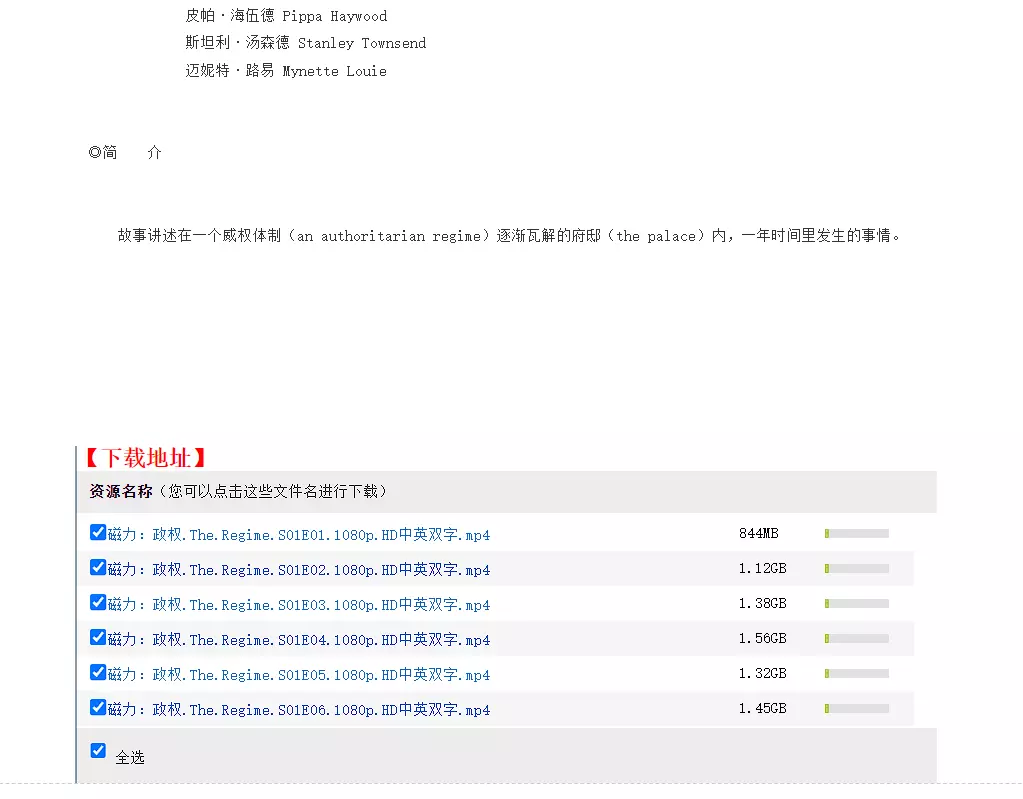Uncheck the S01E01 episode checkbox
1023x799 pixels.
[x=97, y=533]
